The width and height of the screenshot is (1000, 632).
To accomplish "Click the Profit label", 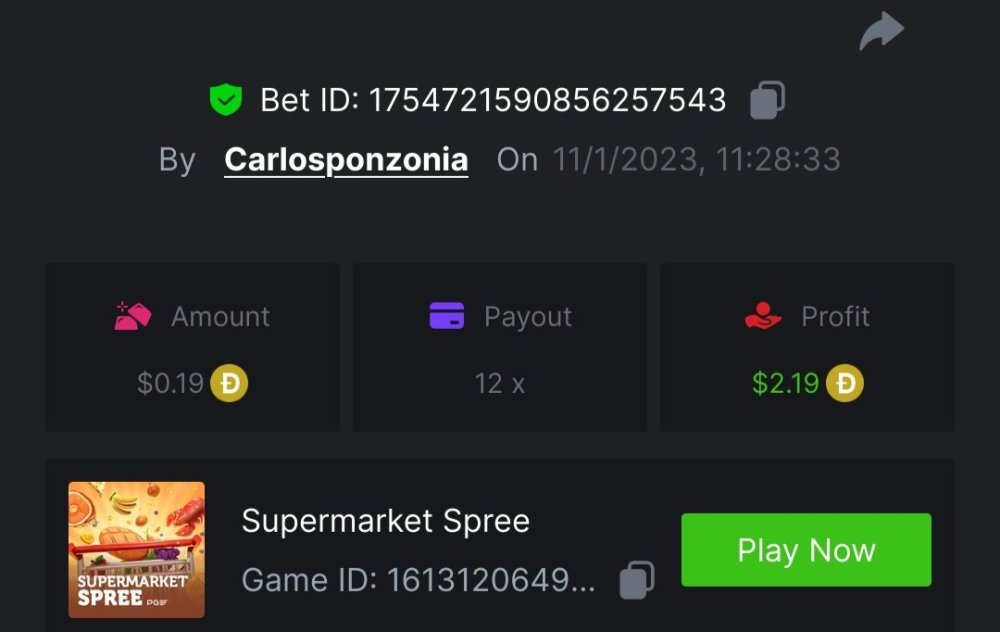I will [x=835, y=316].
